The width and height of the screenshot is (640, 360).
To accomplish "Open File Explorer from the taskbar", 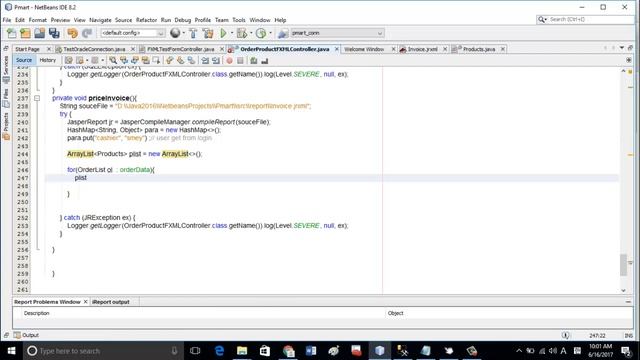I will click(242, 351).
